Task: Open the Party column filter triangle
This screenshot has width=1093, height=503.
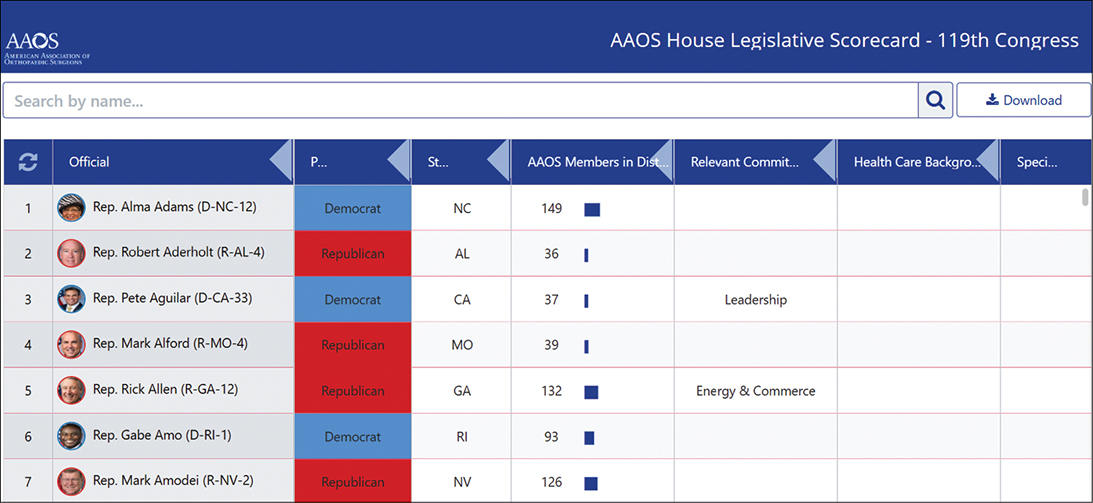Action: 399,162
